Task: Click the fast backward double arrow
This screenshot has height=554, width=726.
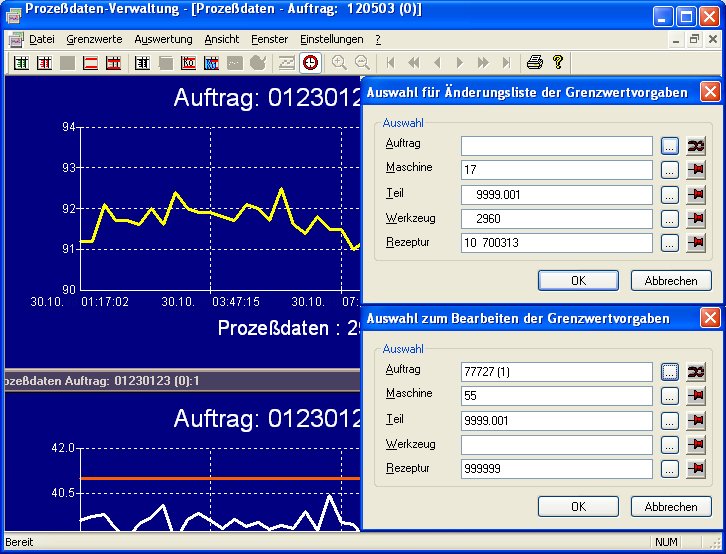Action: pos(414,62)
